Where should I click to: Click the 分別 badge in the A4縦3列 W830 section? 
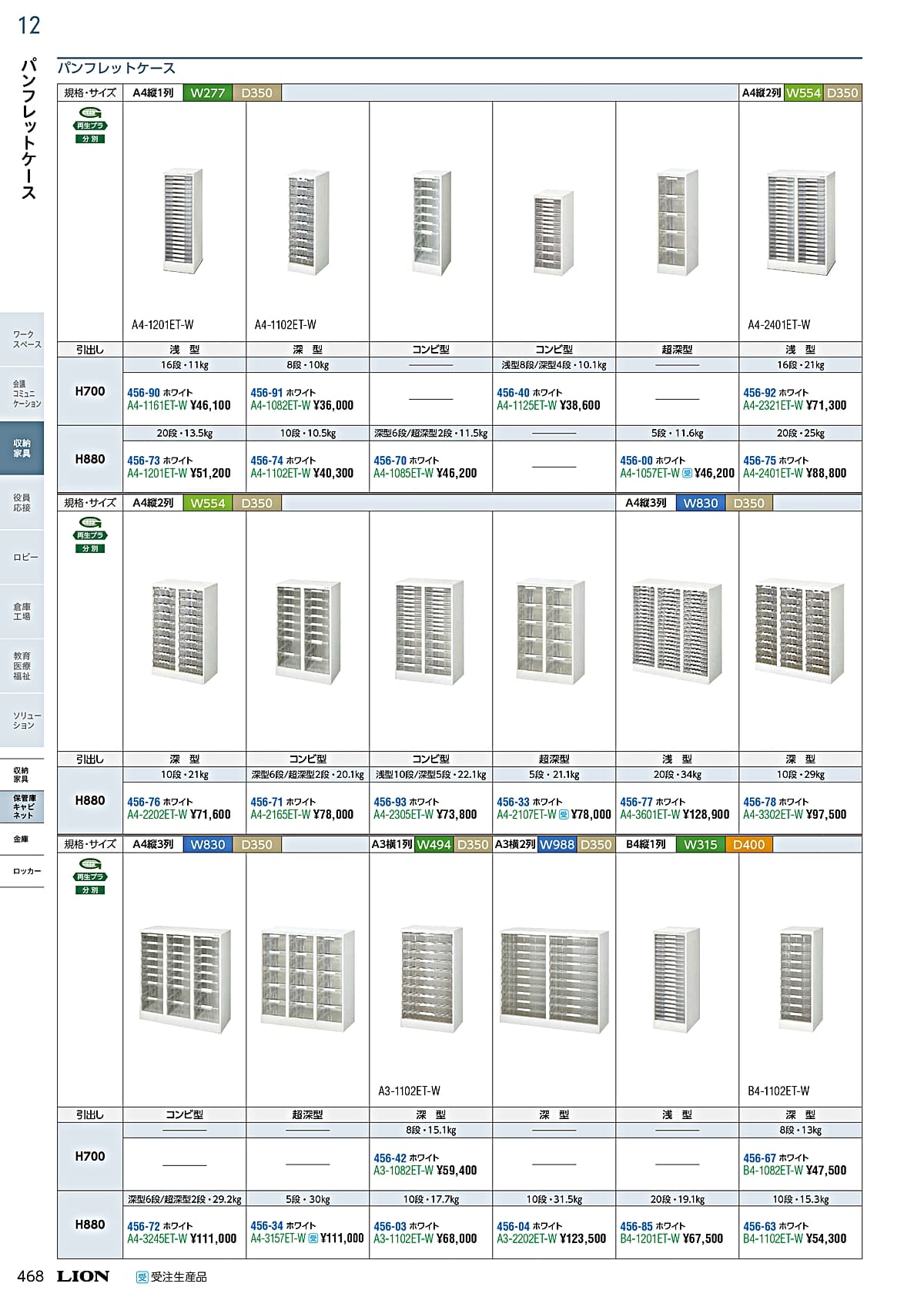(x=90, y=890)
